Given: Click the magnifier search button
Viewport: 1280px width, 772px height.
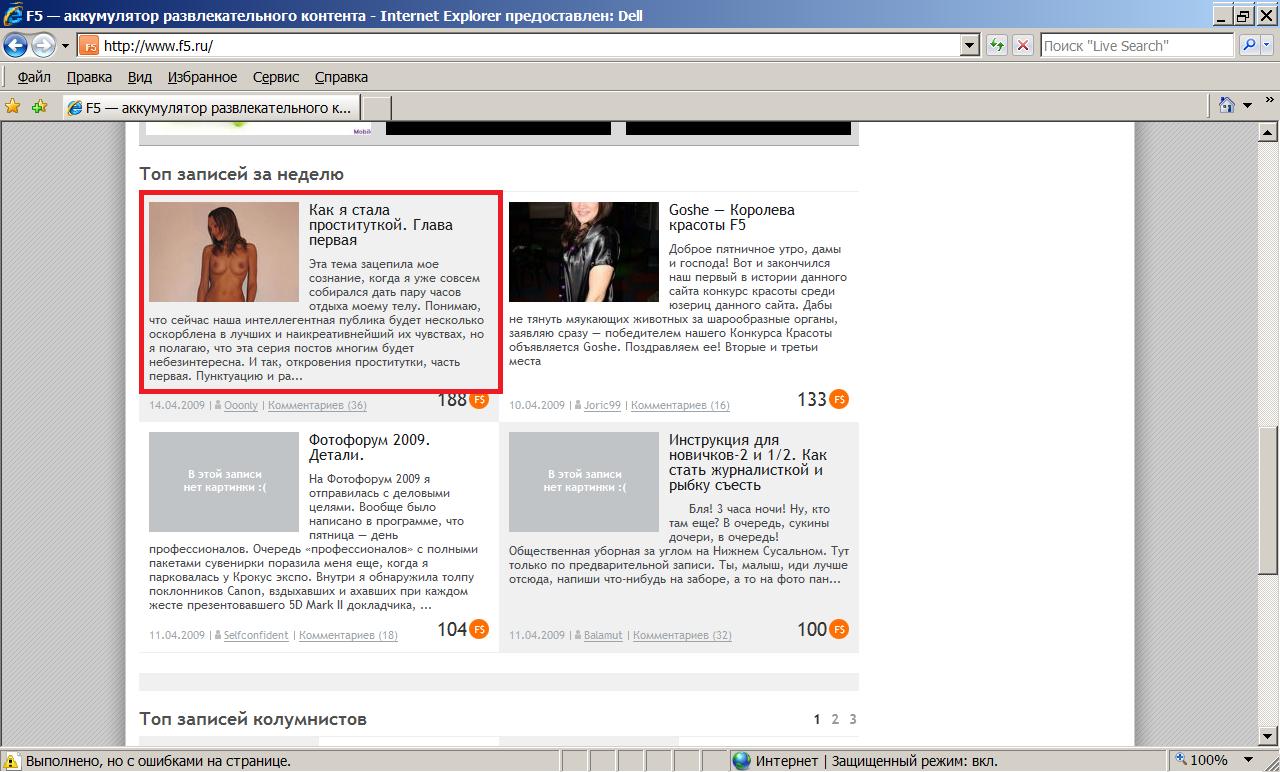Looking at the screenshot, I should [x=1250, y=45].
